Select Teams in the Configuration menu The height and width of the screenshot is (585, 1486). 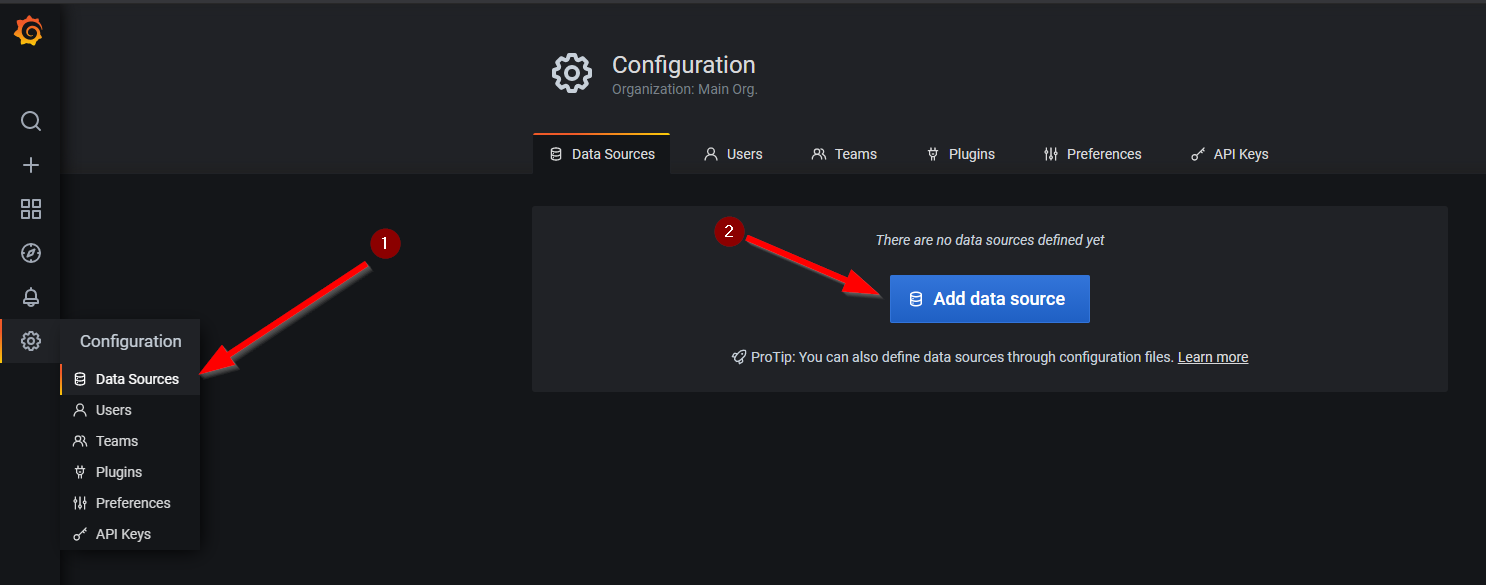tap(117, 441)
